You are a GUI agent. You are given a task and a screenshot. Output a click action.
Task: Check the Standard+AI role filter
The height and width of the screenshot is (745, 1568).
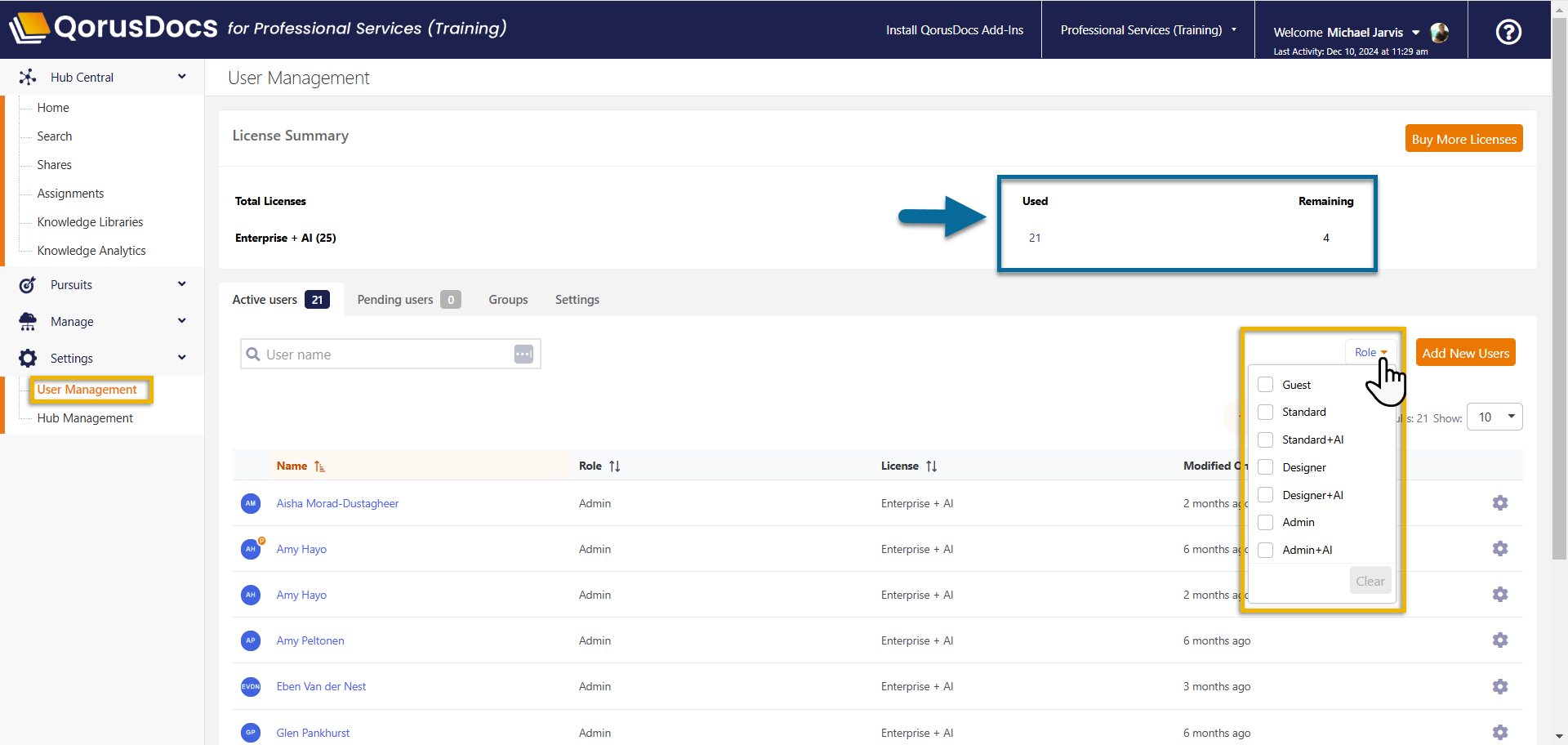click(x=1266, y=439)
